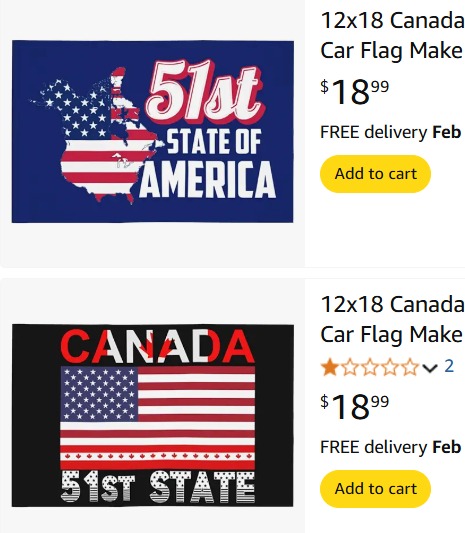Open the black Canada 51st State flag image
The height and width of the screenshot is (533, 465).
(153, 415)
